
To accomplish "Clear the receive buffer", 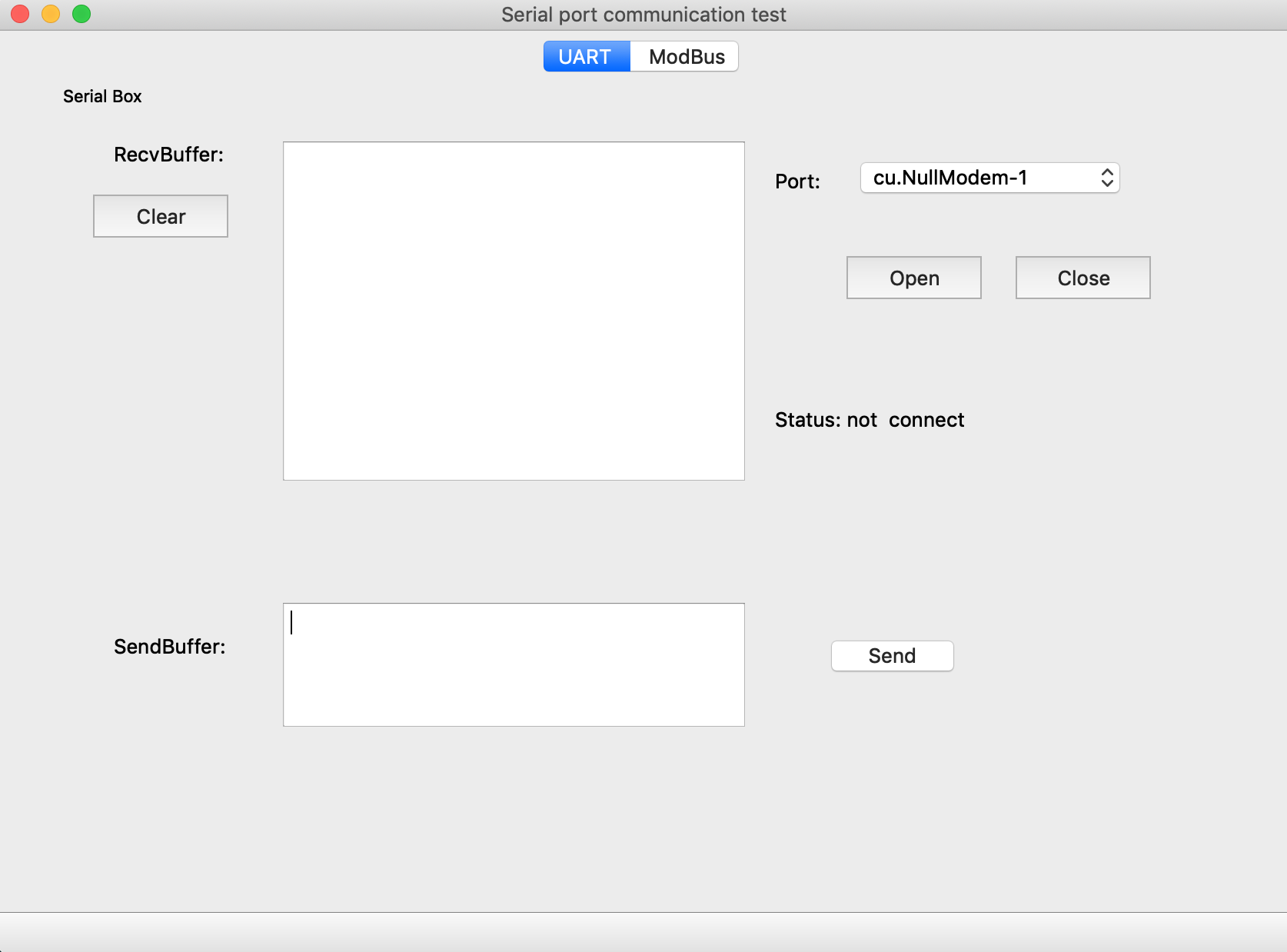I will (160, 216).
